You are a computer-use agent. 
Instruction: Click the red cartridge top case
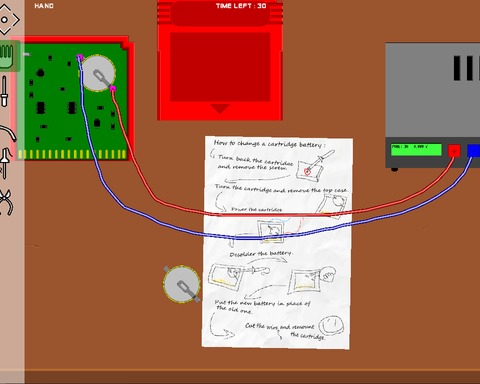[220, 60]
